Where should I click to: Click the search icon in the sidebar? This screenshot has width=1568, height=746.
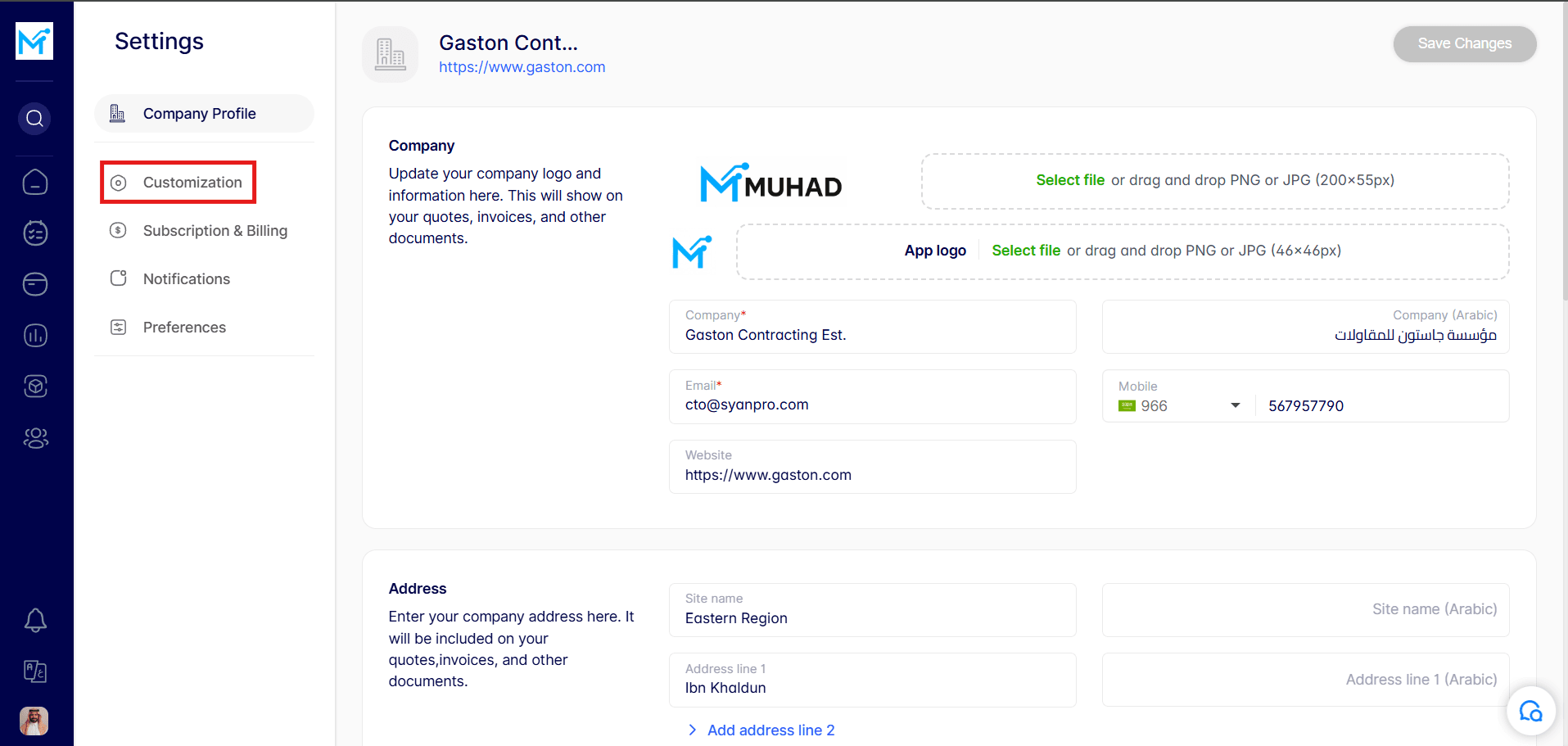(x=34, y=119)
